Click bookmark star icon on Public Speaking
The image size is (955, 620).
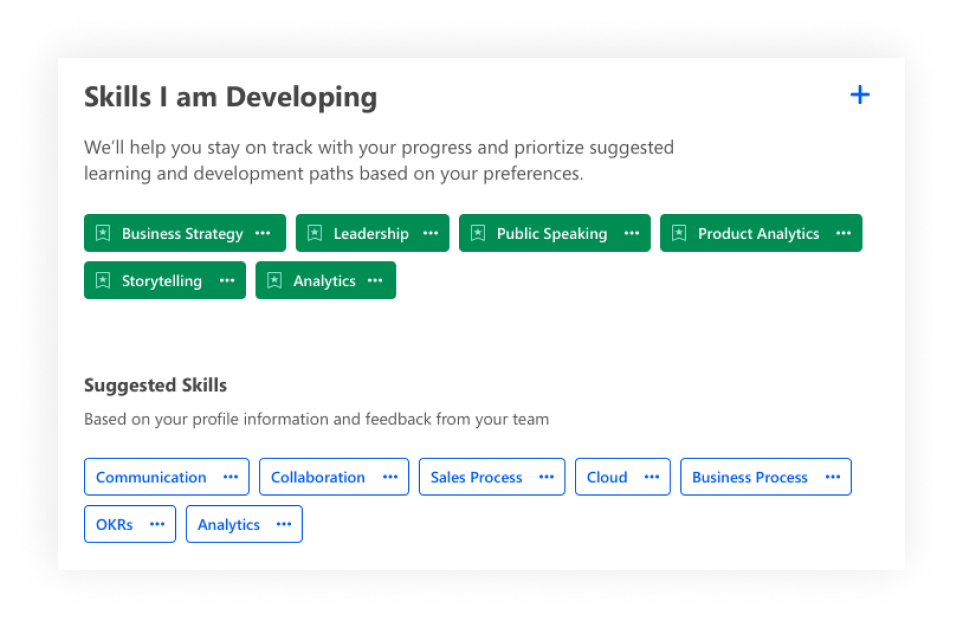point(478,233)
